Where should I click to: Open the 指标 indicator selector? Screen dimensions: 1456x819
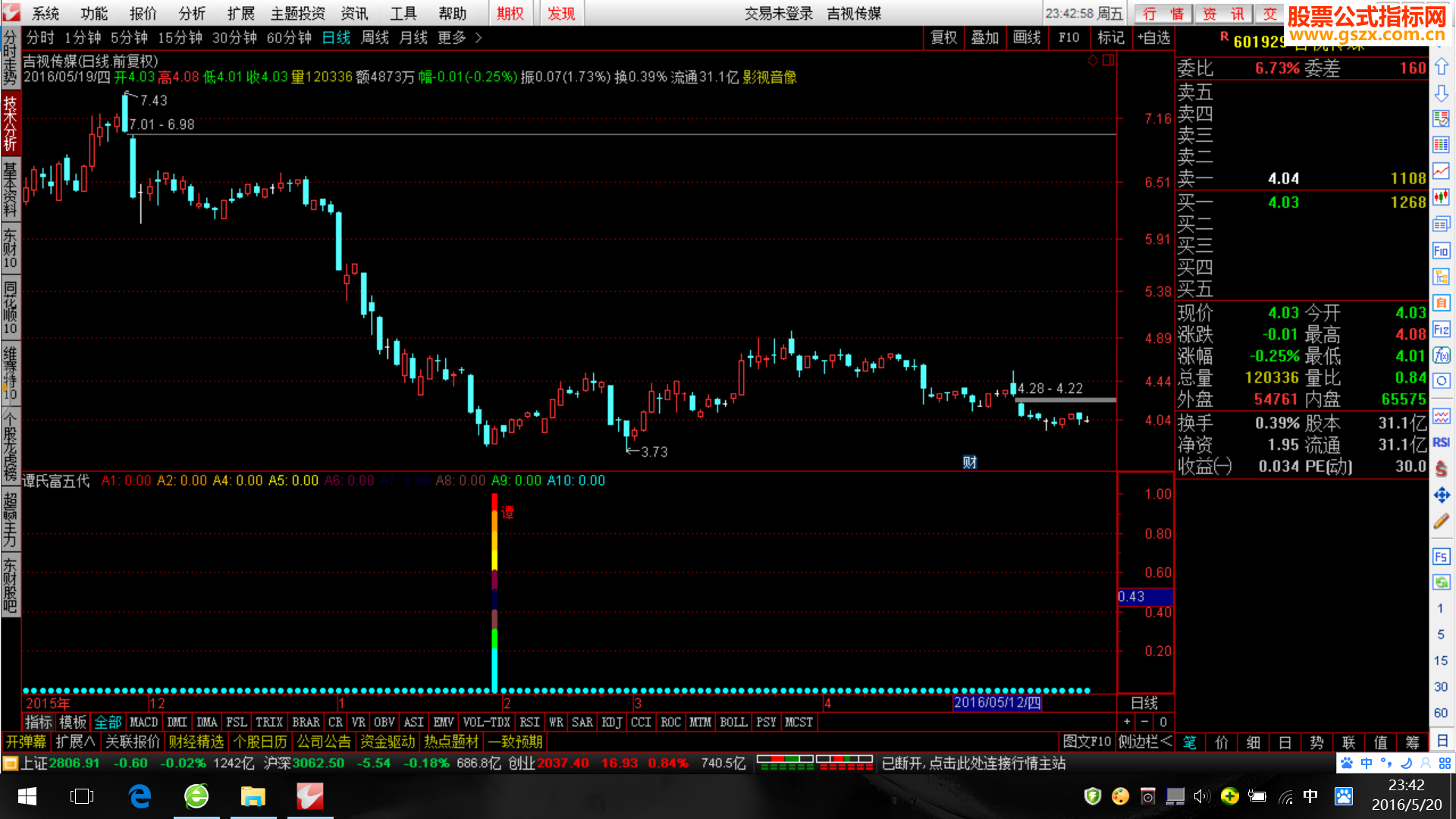pyautogui.click(x=39, y=722)
